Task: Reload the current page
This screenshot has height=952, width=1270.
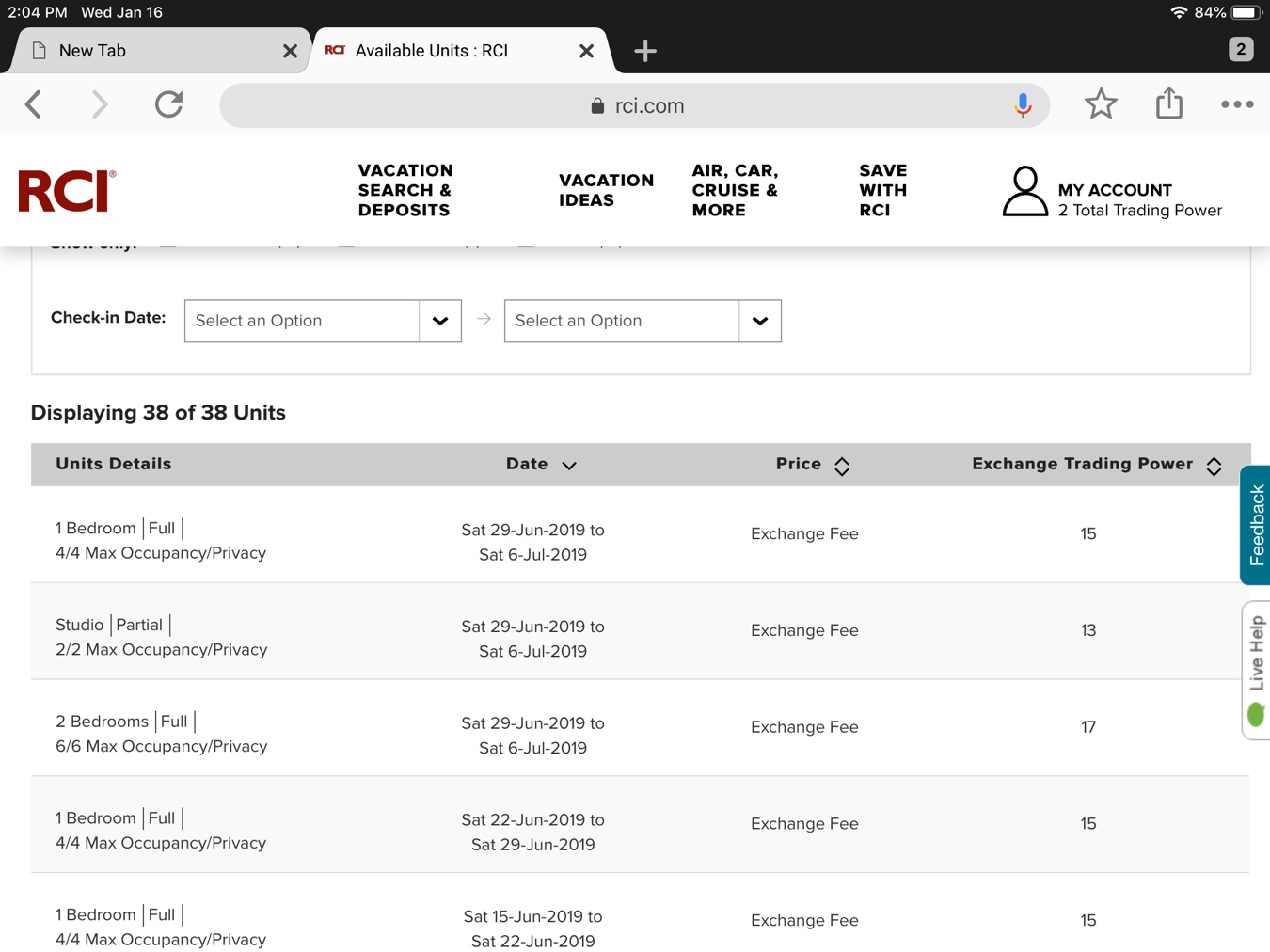Action: click(168, 104)
